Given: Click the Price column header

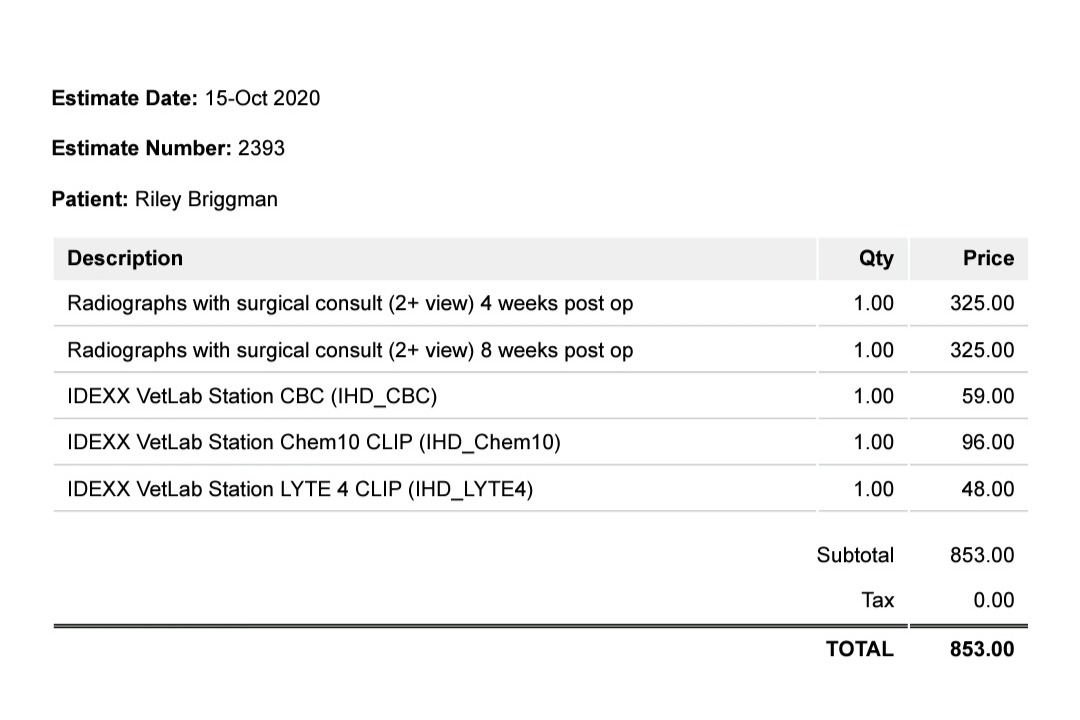Looking at the screenshot, I should tap(988, 258).
